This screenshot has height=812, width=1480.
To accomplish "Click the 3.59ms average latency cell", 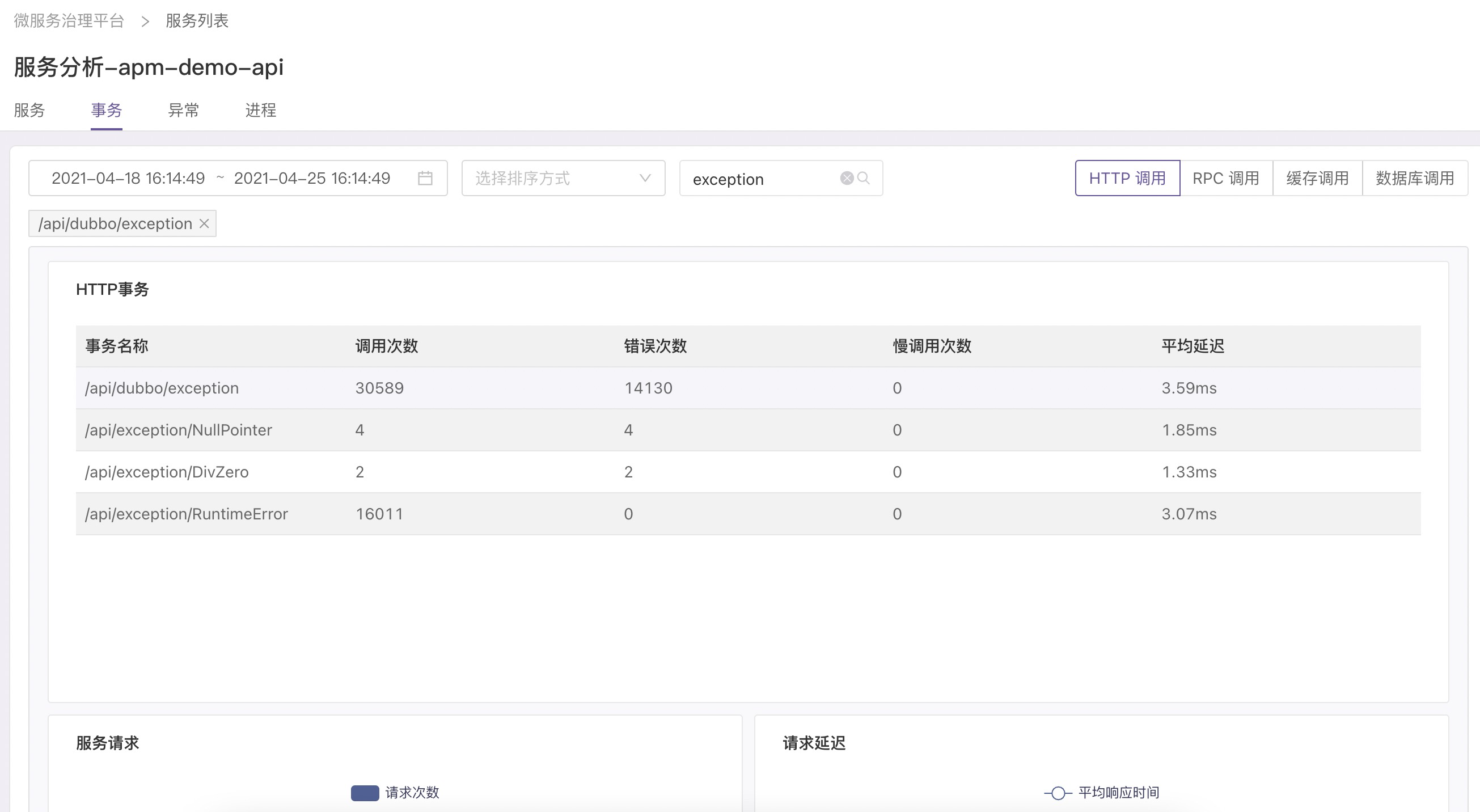I will tap(1189, 388).
